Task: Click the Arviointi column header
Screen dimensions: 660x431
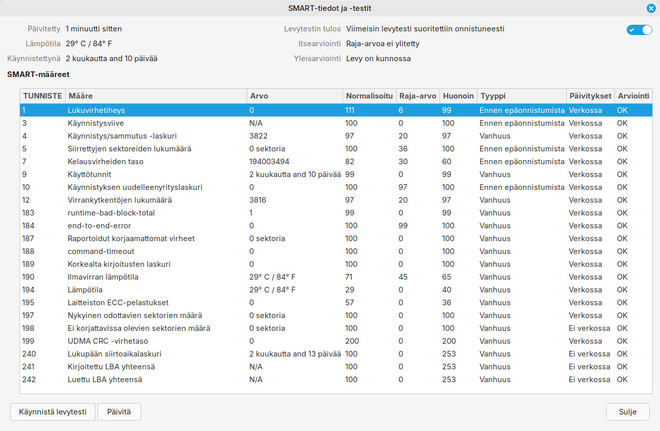Action: coord(633,96)
